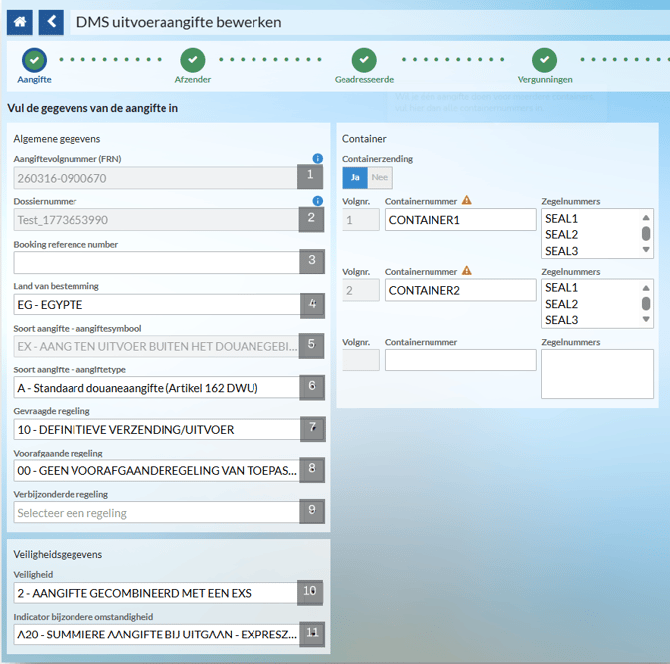
Task: Select SEAL3 in CONTAINER2 Zegelnummers list
Action: point(561,320)
